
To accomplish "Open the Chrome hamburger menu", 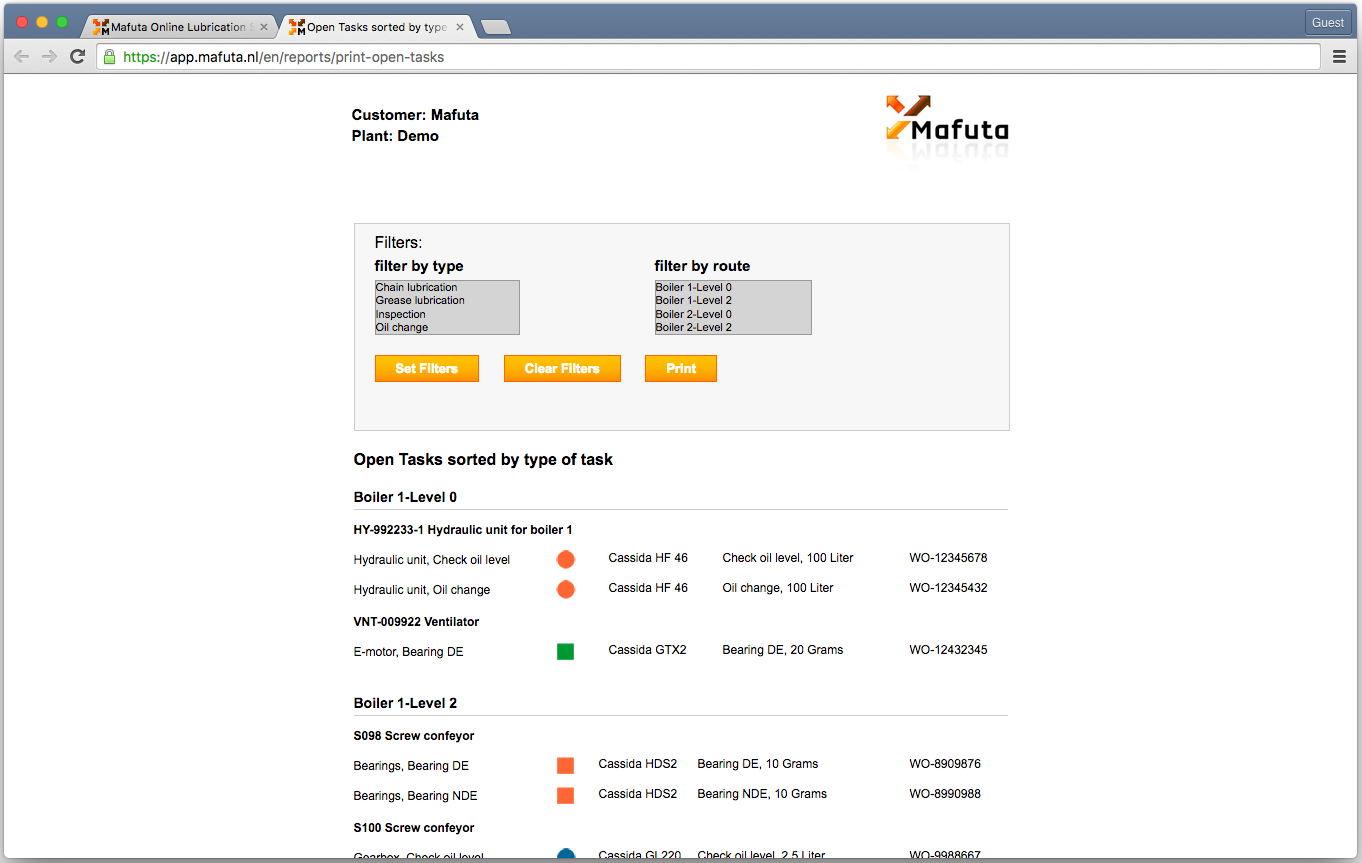I will (1340, 57).
